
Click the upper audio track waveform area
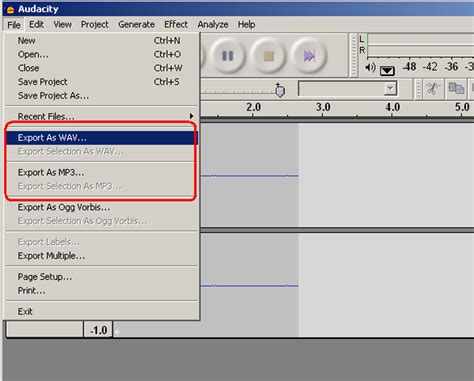point(337,175)
